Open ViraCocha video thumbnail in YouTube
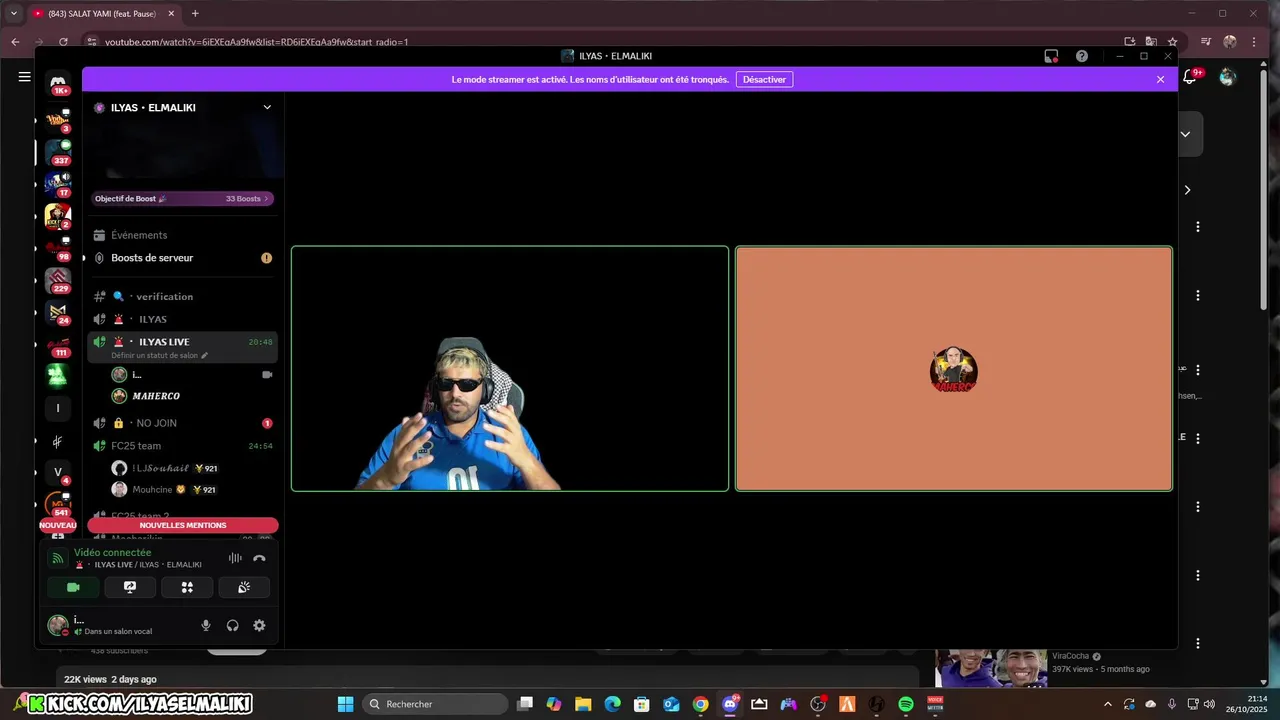This screenshot has height=720, width=1280. coord(991,669)
